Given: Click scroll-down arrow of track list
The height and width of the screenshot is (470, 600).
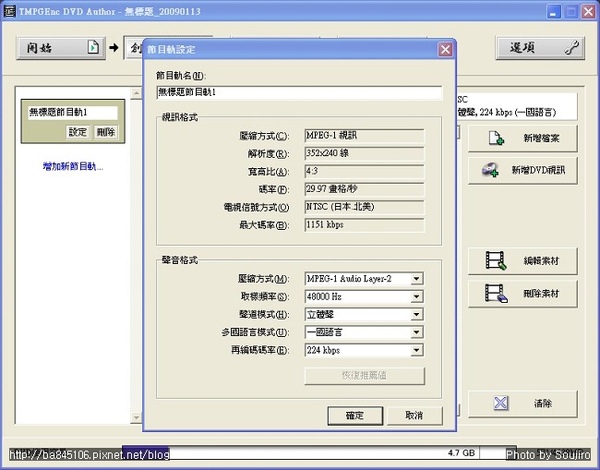Looking at the screenshot, I should pyautogui.click(x=136, y=417).
